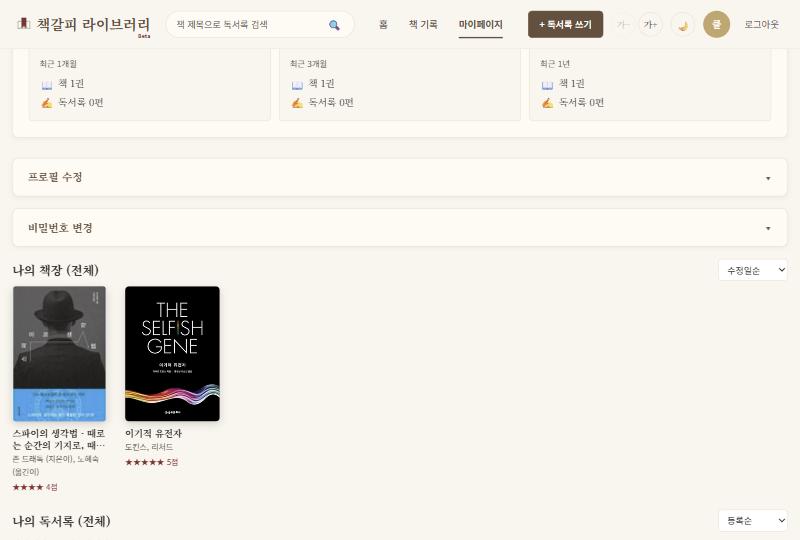Decrease font size with 가- button
This screenshot has height=540, width=800.
coord(622,24)
